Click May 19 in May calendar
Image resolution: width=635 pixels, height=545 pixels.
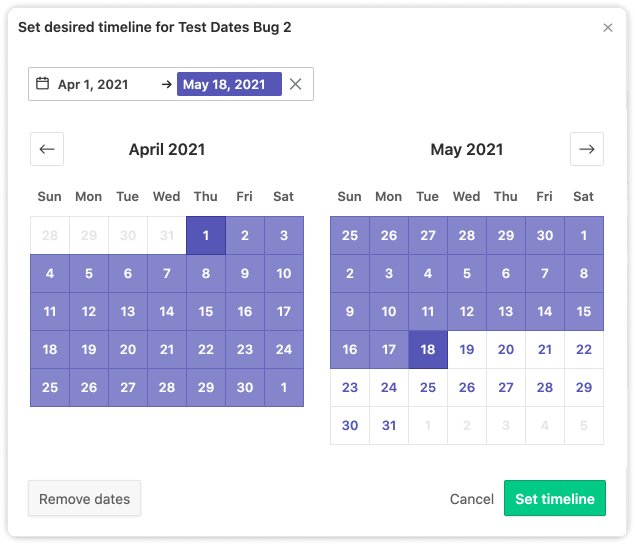(x=467, y=349)
